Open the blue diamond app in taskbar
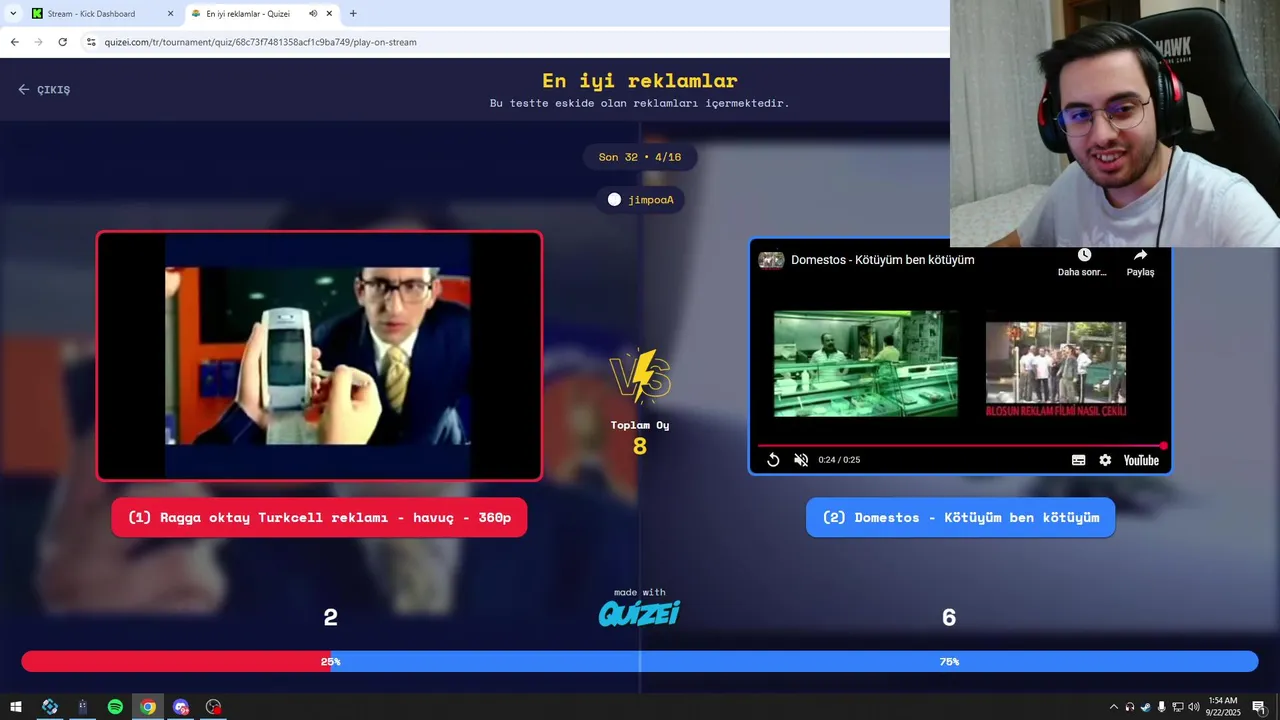 49,707
